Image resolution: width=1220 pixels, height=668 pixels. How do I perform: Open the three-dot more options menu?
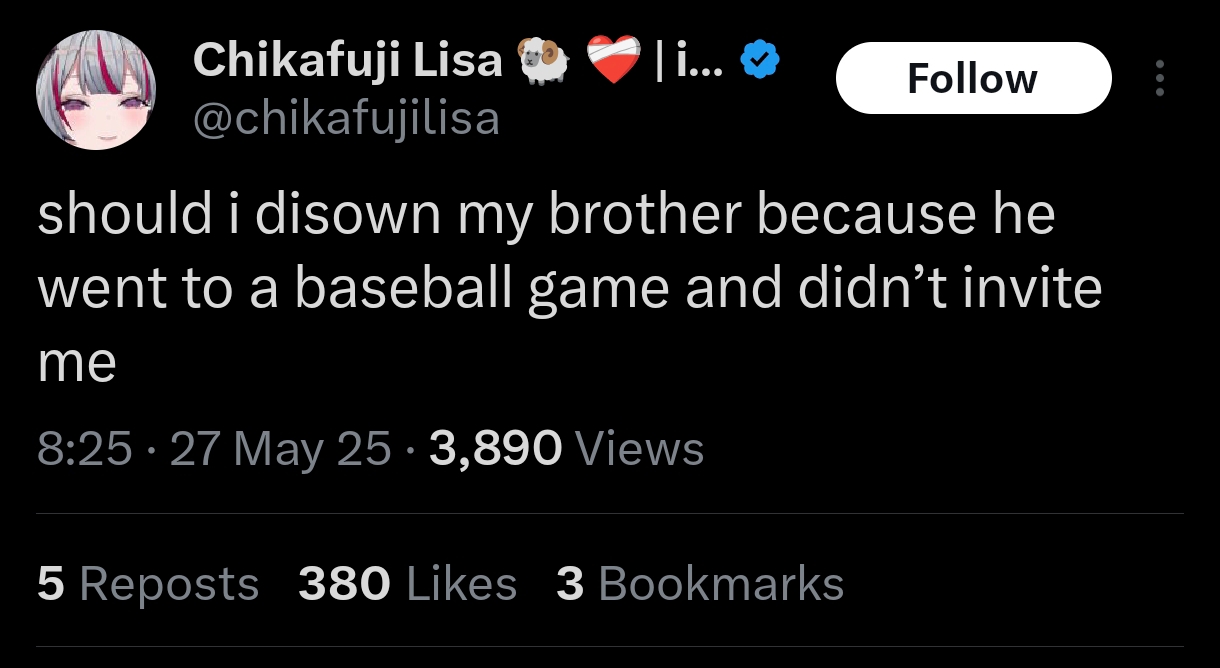[x=1159, y=78]
